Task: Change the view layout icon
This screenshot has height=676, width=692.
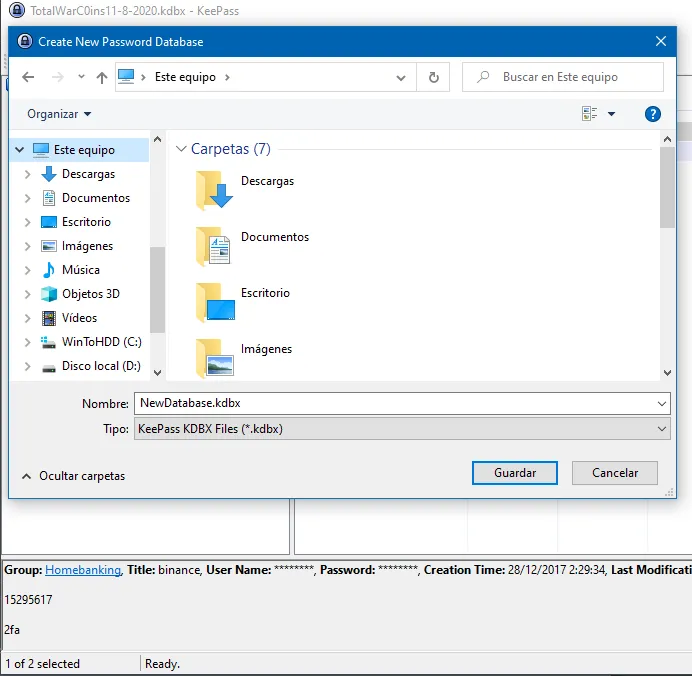Action: coord(590,114)
